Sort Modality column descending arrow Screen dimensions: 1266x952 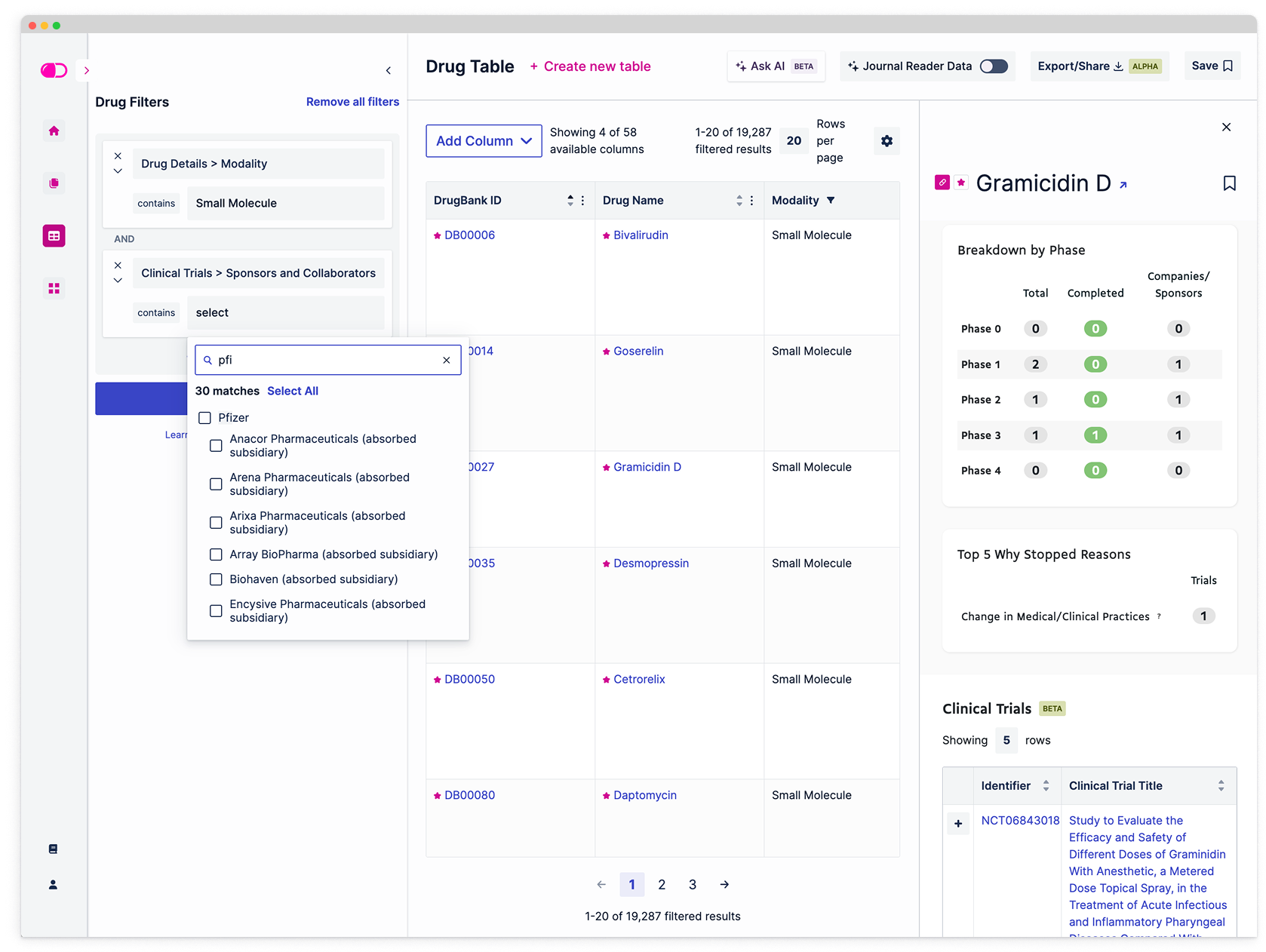pyautogui.click(x=831, y=201)
